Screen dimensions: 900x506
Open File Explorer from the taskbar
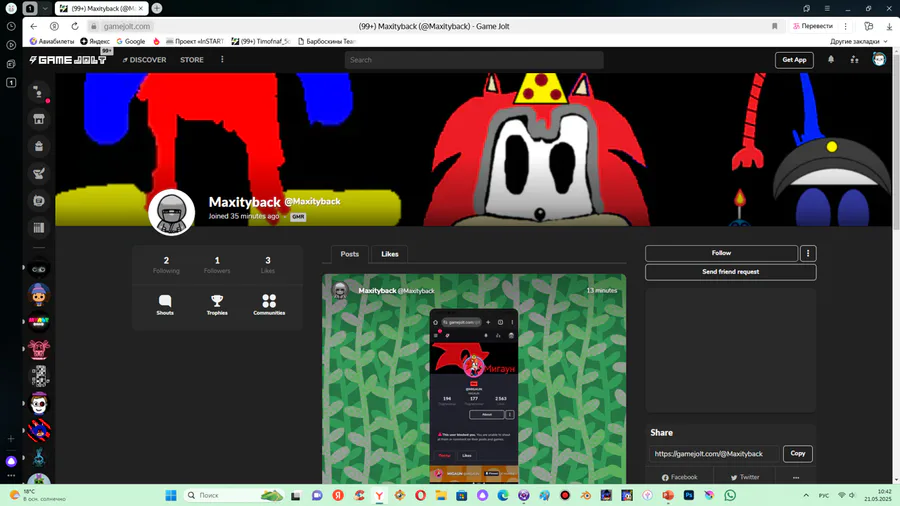pos(441,495)
